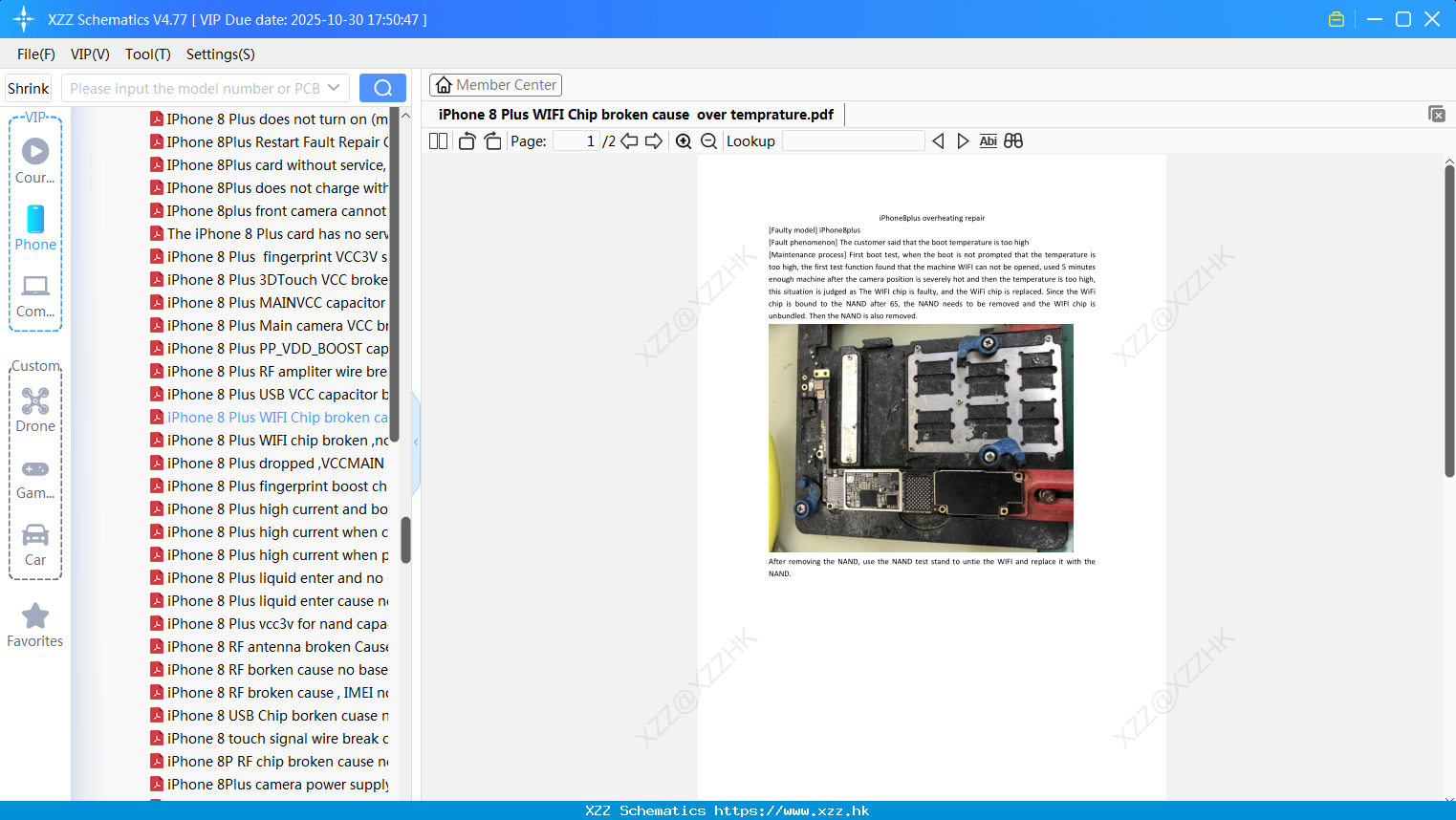
Task: Zoom in on the PDF
Action: [684, 141]
